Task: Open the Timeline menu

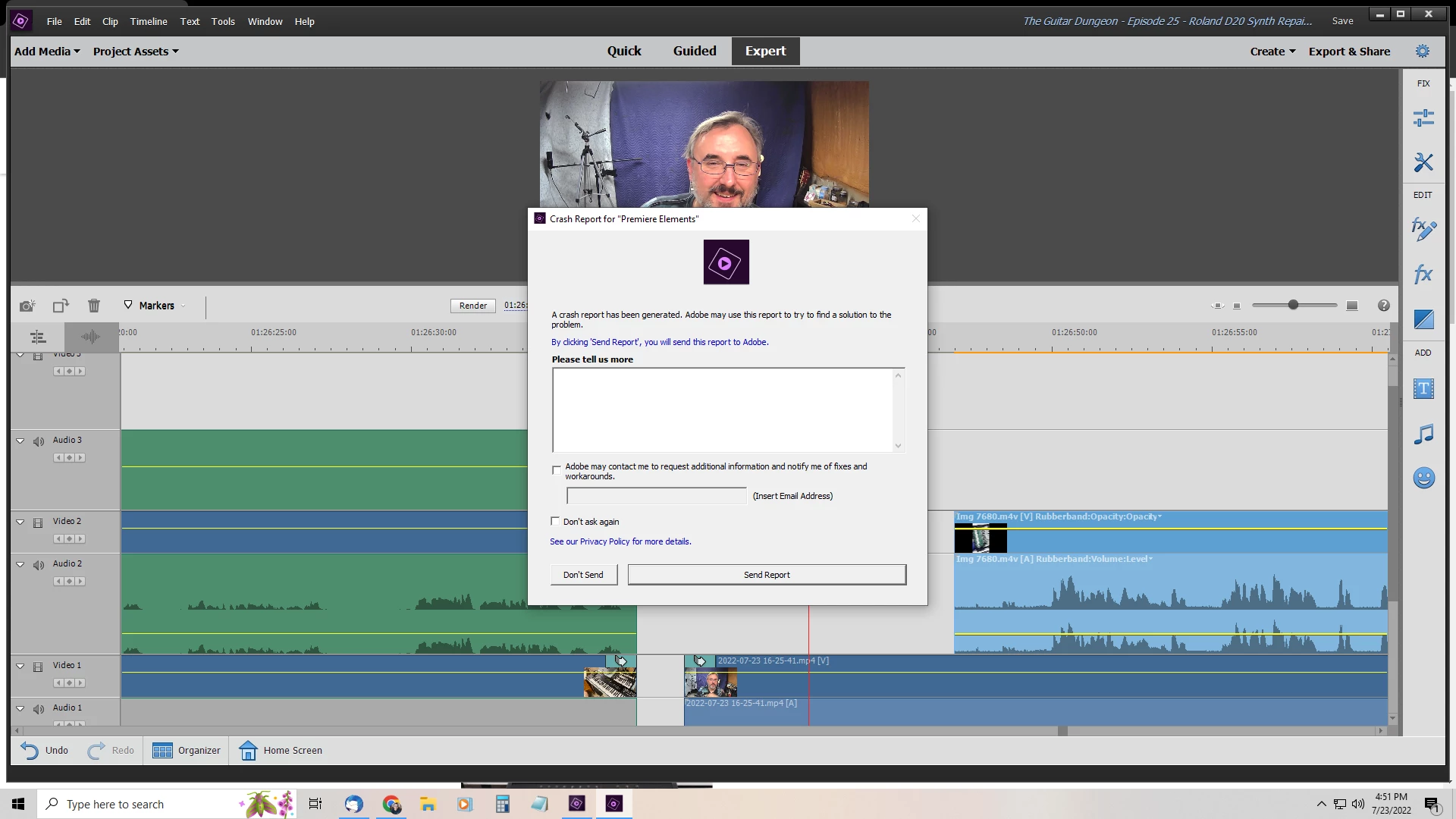Action: pyautogui.click(x=148, y=21)
